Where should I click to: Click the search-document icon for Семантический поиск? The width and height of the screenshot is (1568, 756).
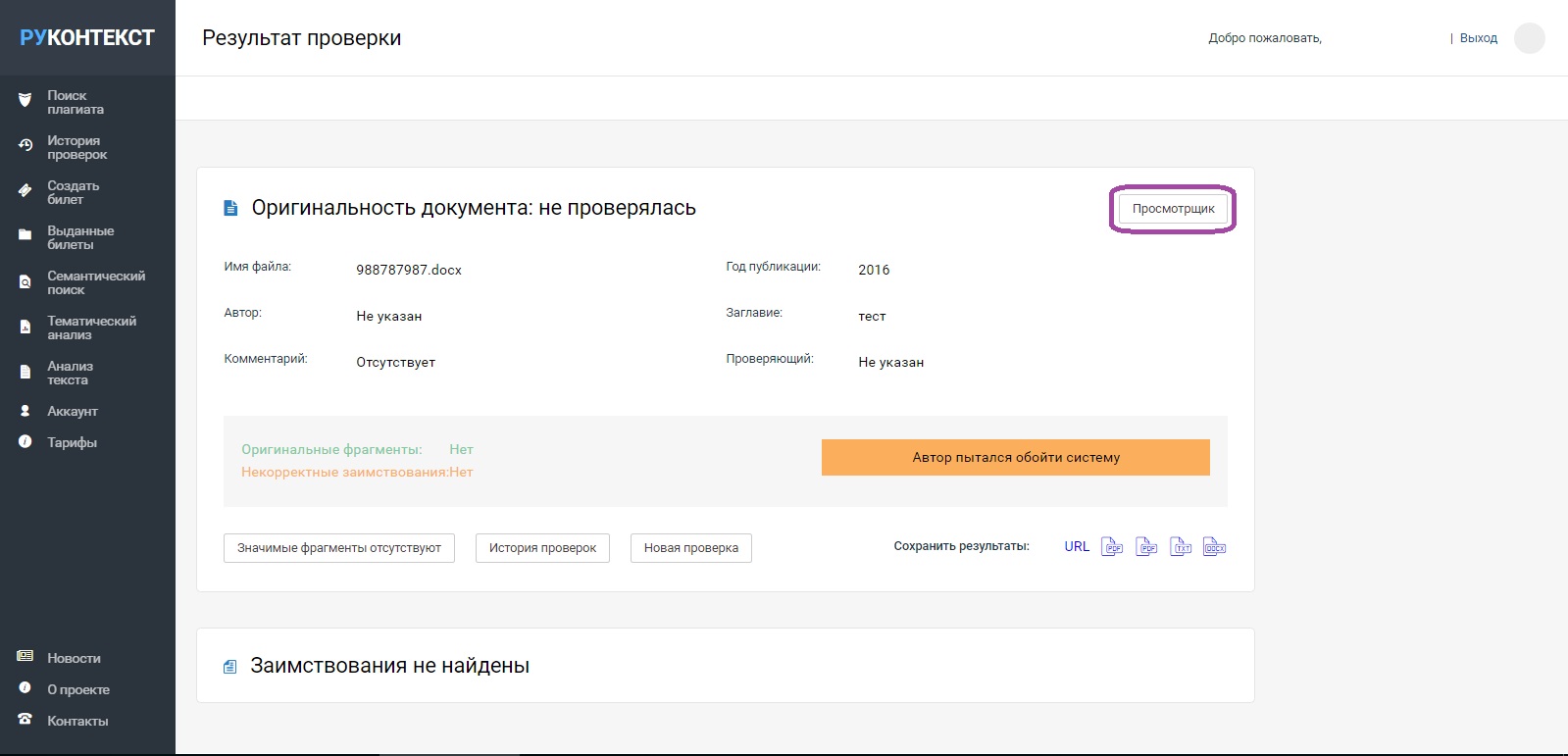coord(25,281)
